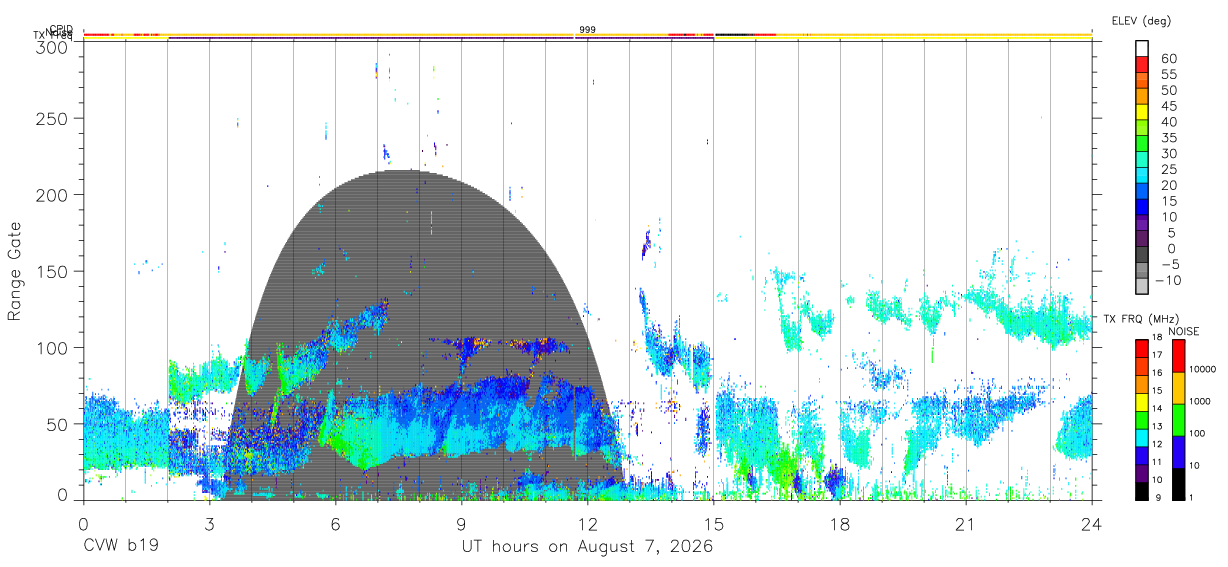Viewport: 1228px width, 567px height.
Task: Click the "10000" label on the NOISE scale
Action: point(1203,370)
